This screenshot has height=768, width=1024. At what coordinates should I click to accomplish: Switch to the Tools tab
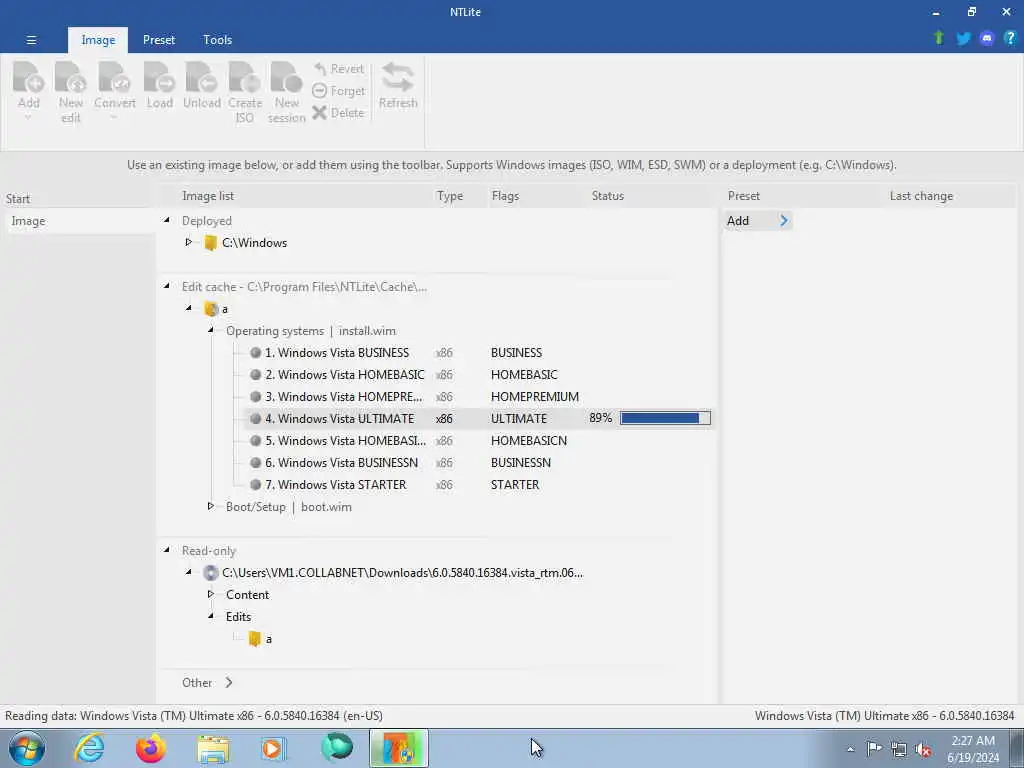[x=217, y=40]
